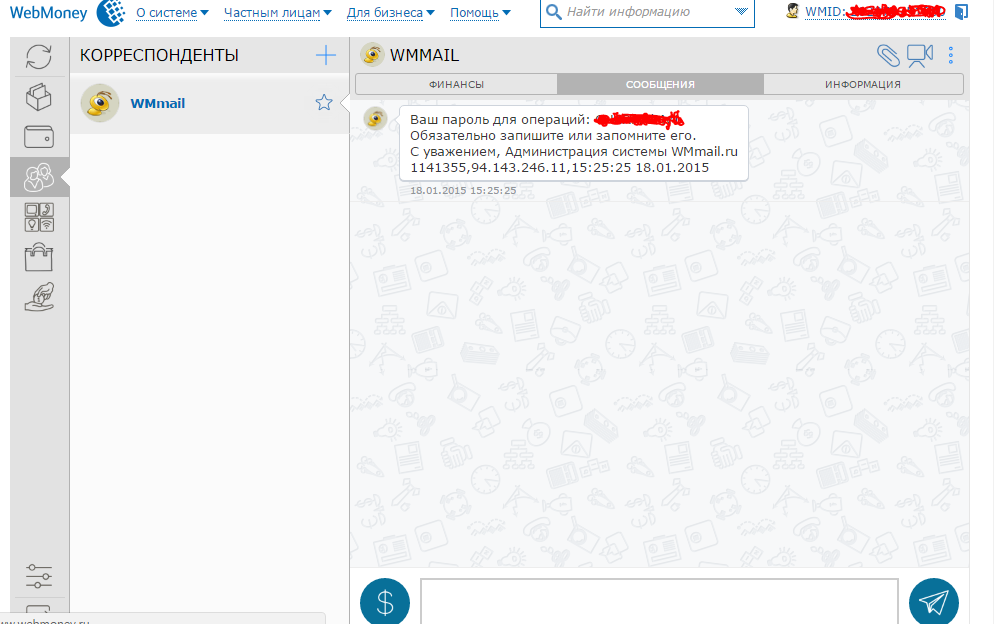Expand the Для бизнеса menu
Screen dimensions: 994x624
pos(390,13)
